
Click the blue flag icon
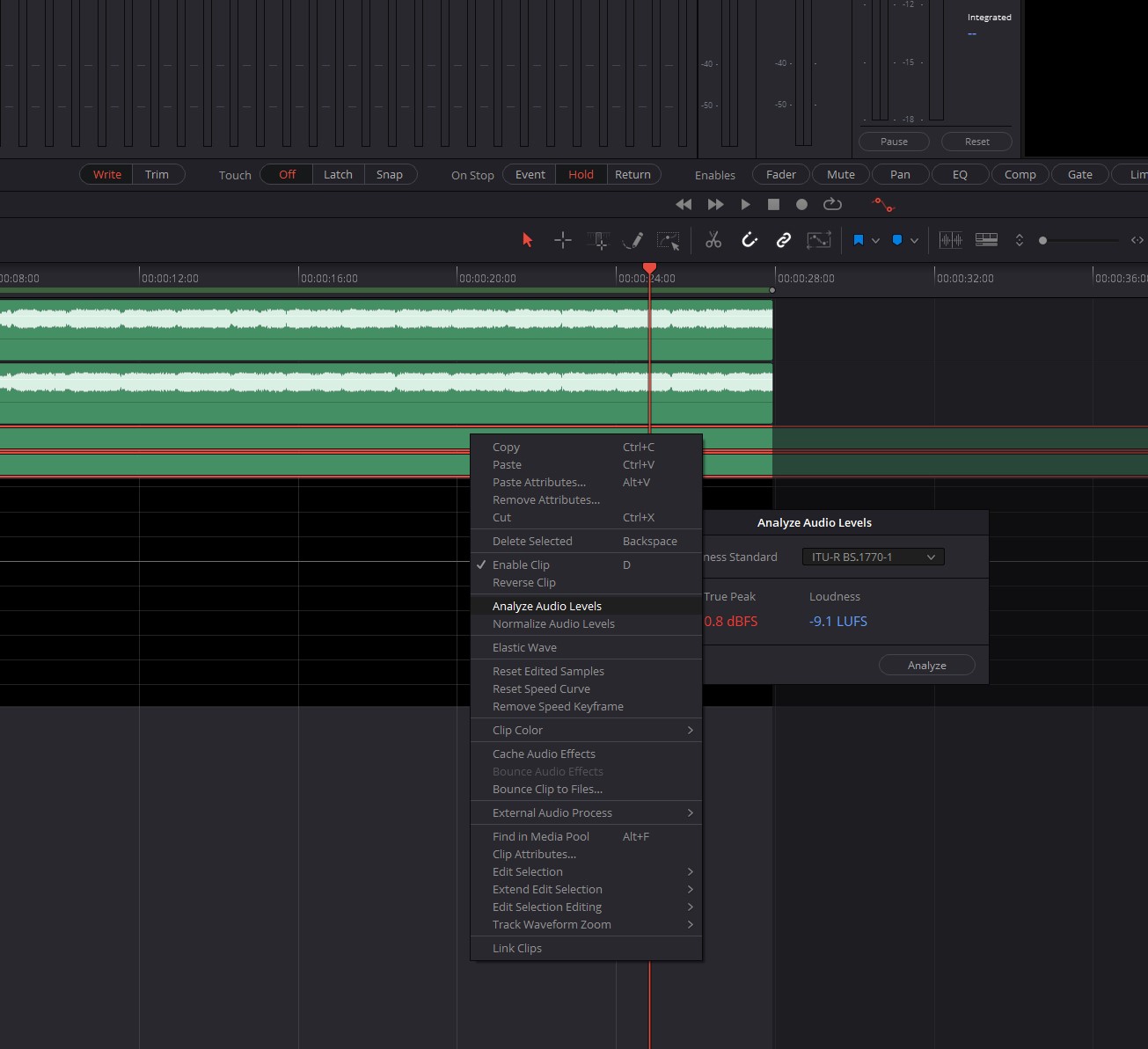point(859,240)
